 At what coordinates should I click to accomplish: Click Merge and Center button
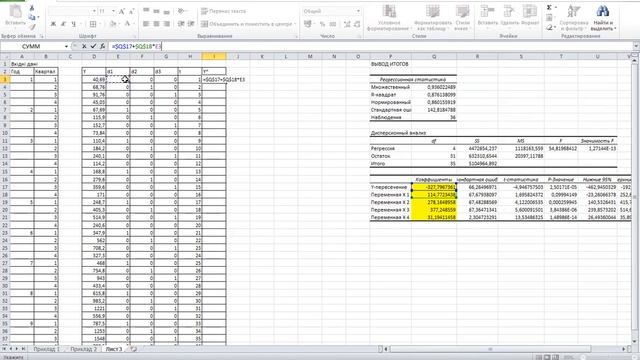[246, 24]
